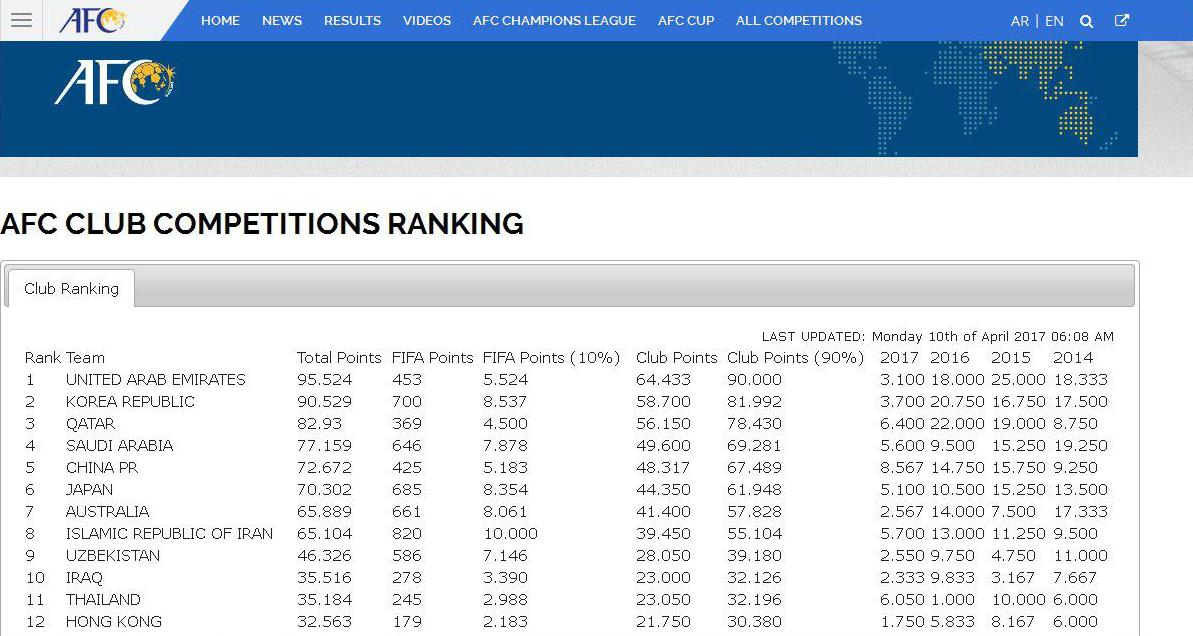This screenshot has width=1193, height=636.
Task: Select AUSTRALIA team name
Action: click(x=107, y=512)
